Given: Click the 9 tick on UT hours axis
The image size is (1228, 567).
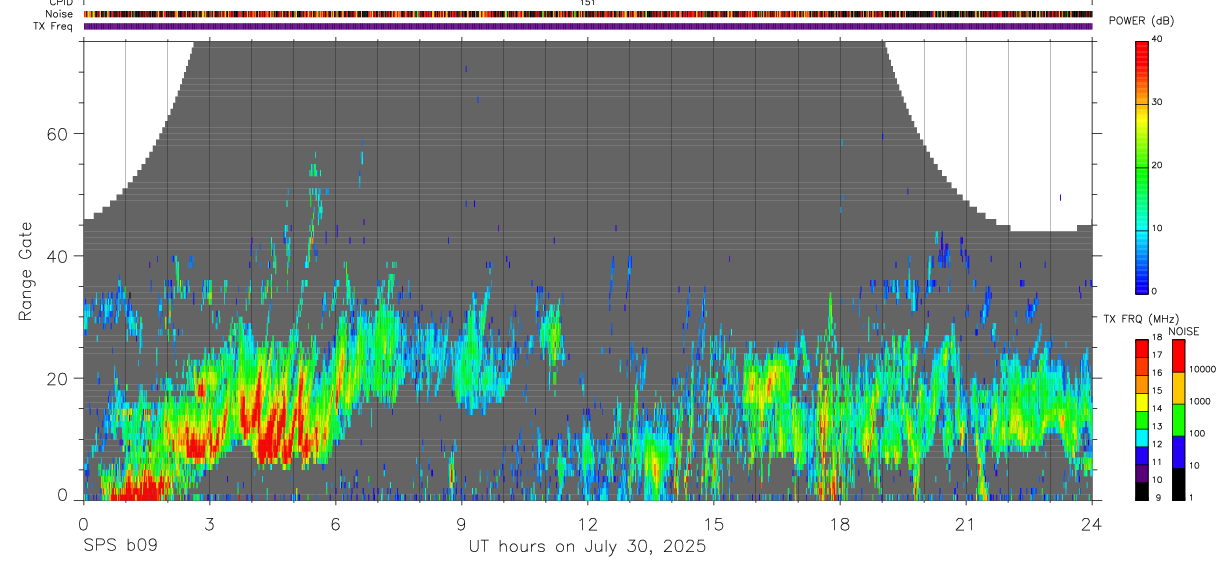Looking at the screenshot, I should point(461,524).
